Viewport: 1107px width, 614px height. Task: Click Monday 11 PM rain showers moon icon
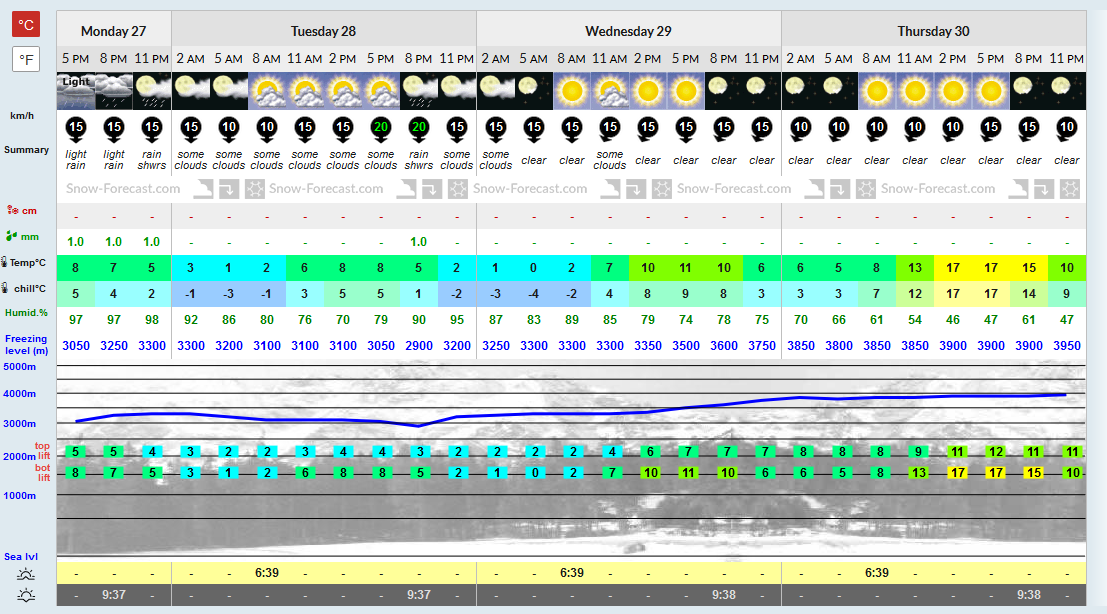coord(152,91)
